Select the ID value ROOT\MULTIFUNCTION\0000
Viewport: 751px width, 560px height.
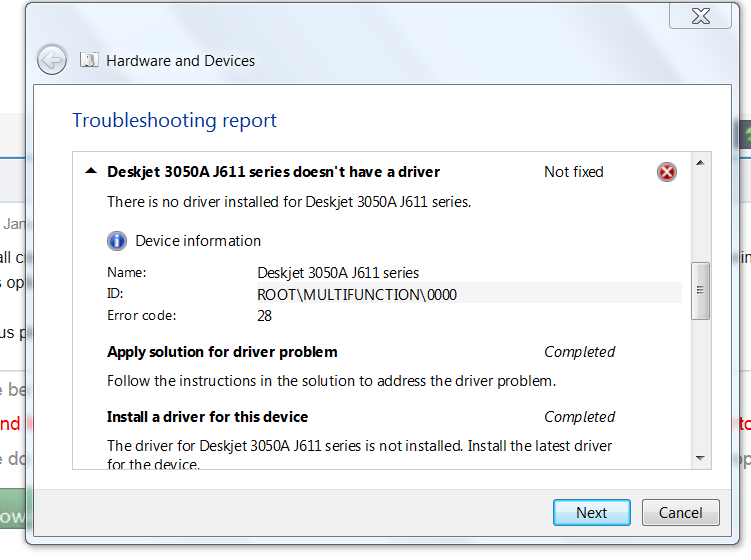[x=357, y=294]
